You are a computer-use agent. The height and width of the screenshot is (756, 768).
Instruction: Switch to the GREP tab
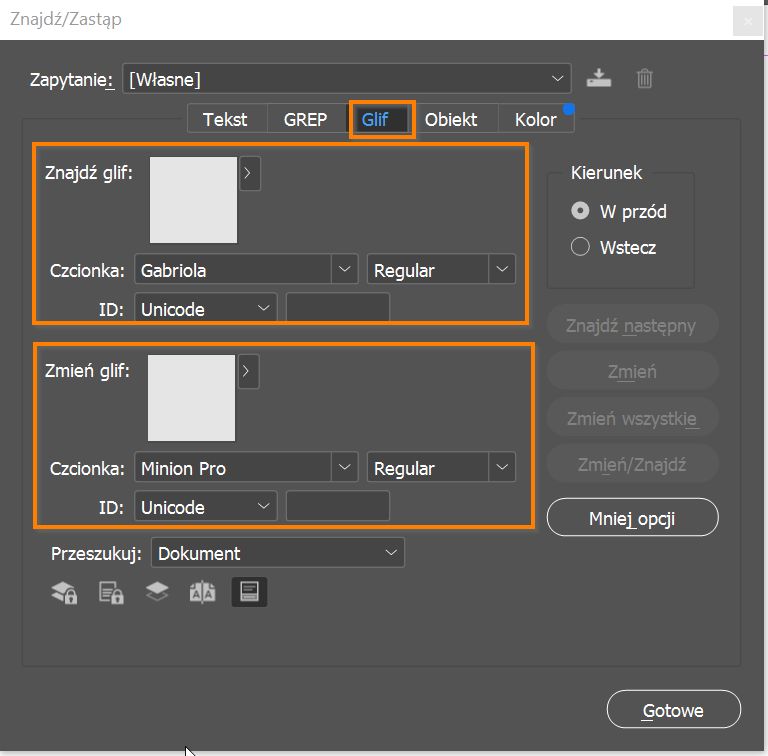tap(305, 119)
